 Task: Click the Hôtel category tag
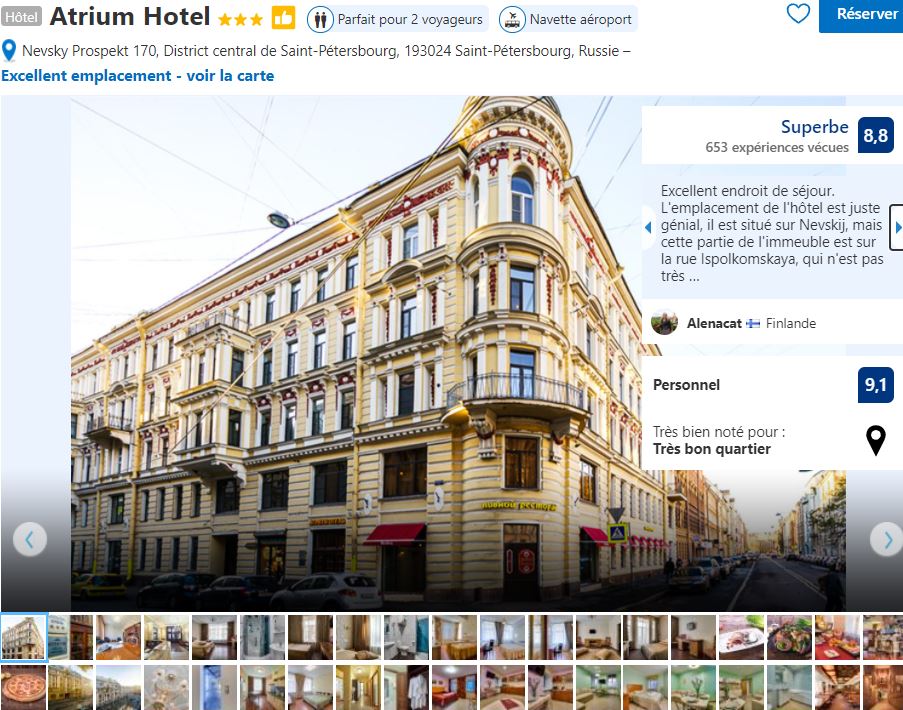point(21,17)
